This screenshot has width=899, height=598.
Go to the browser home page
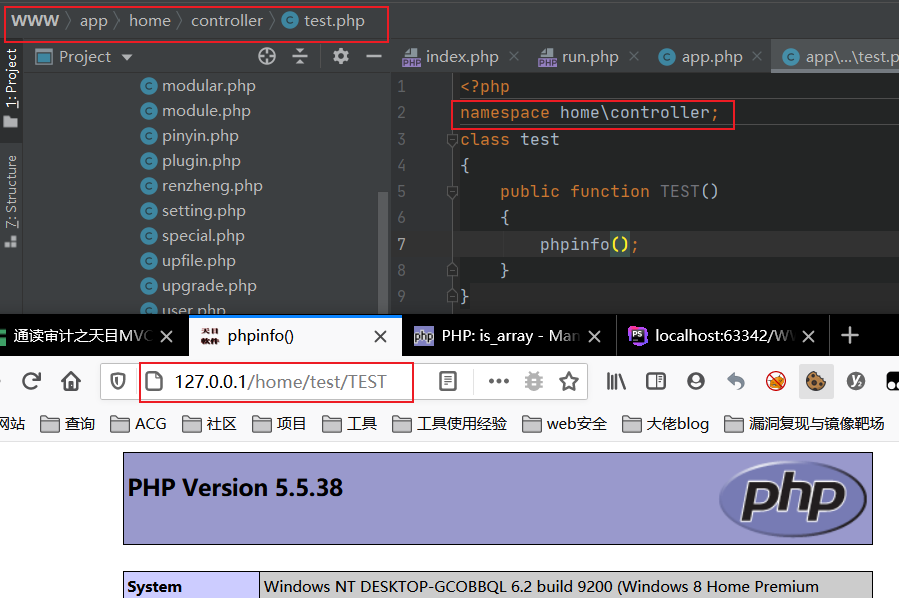71,381
